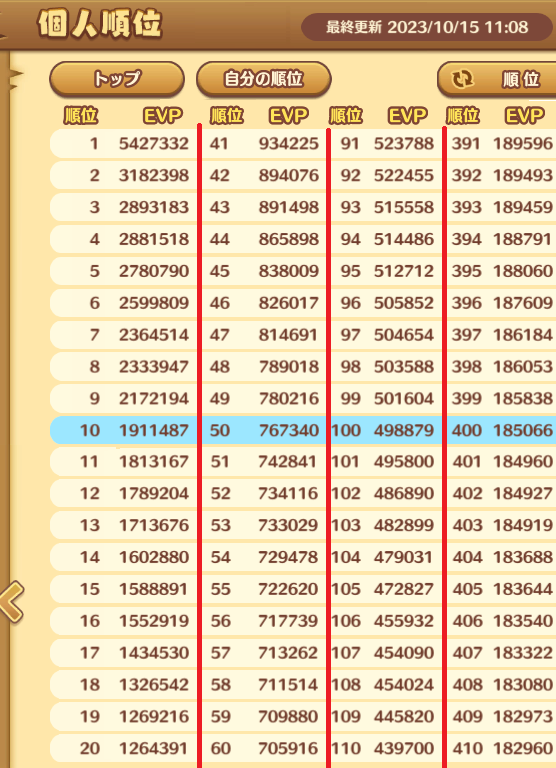The image size is (556, 768).
Task: Click rank 391 entry 189596
Action: (502, 144)
